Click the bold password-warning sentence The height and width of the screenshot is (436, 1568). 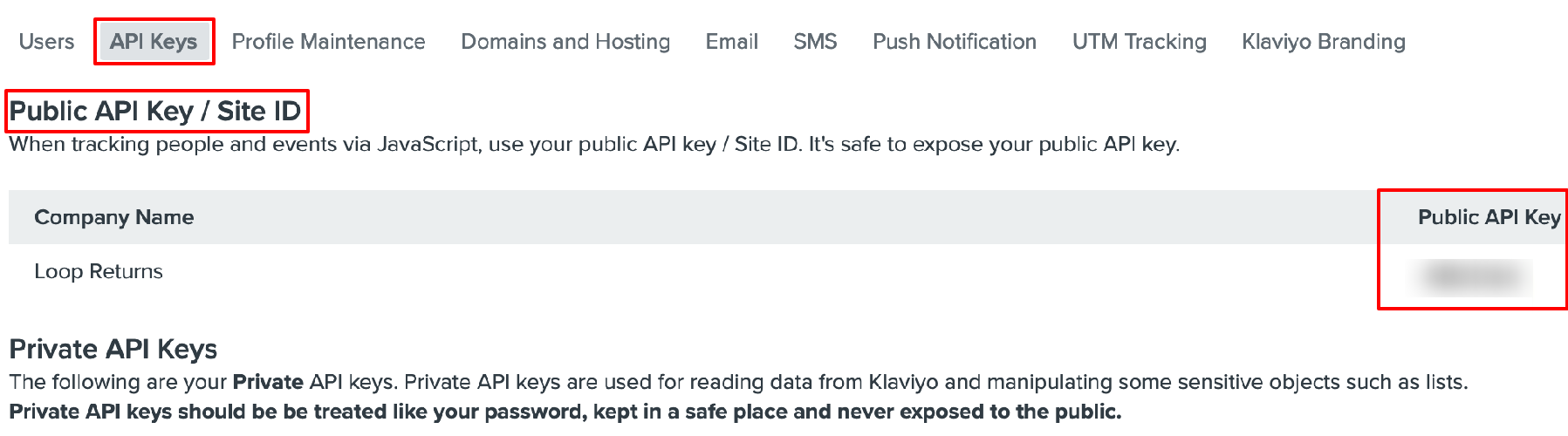(565, 412)
